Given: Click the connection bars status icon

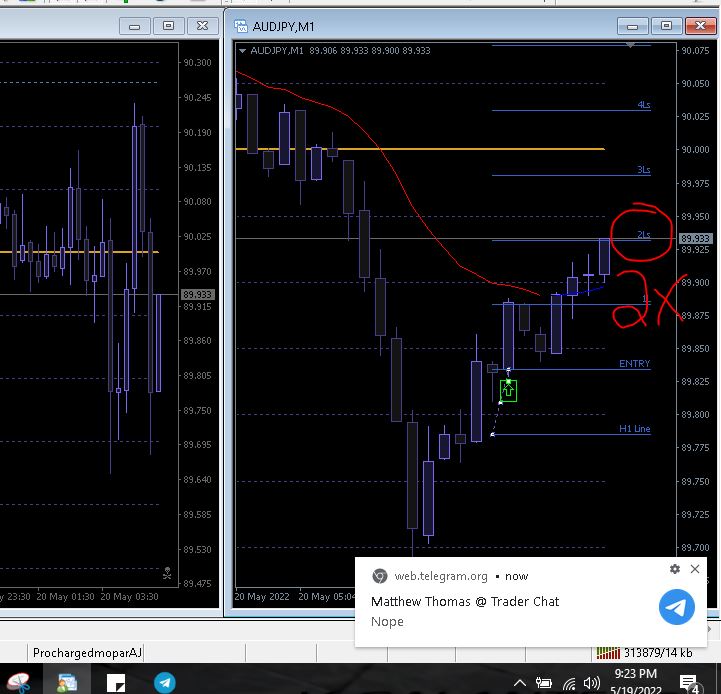Looking at the screenshot, I should click(608, 652).
